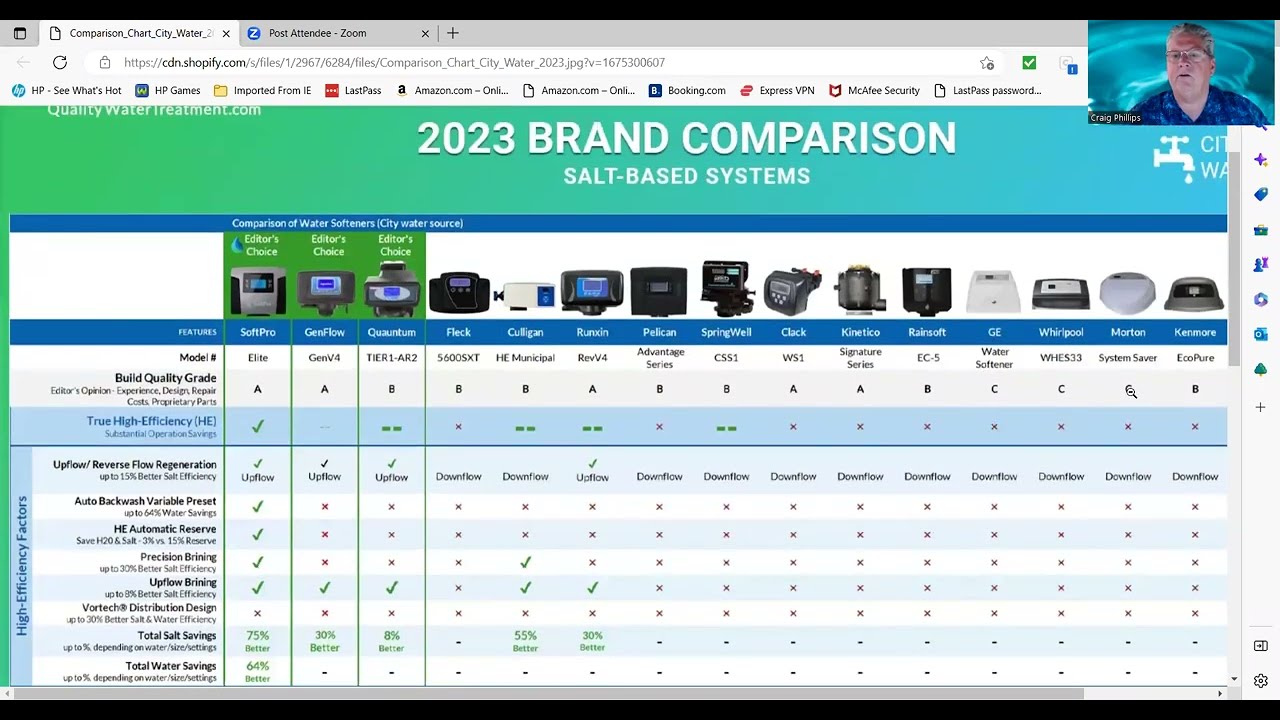Add a sidebar app with plus
Image resolution: width=1280 pixels, height=720 pixels.
click(1261, 407)
